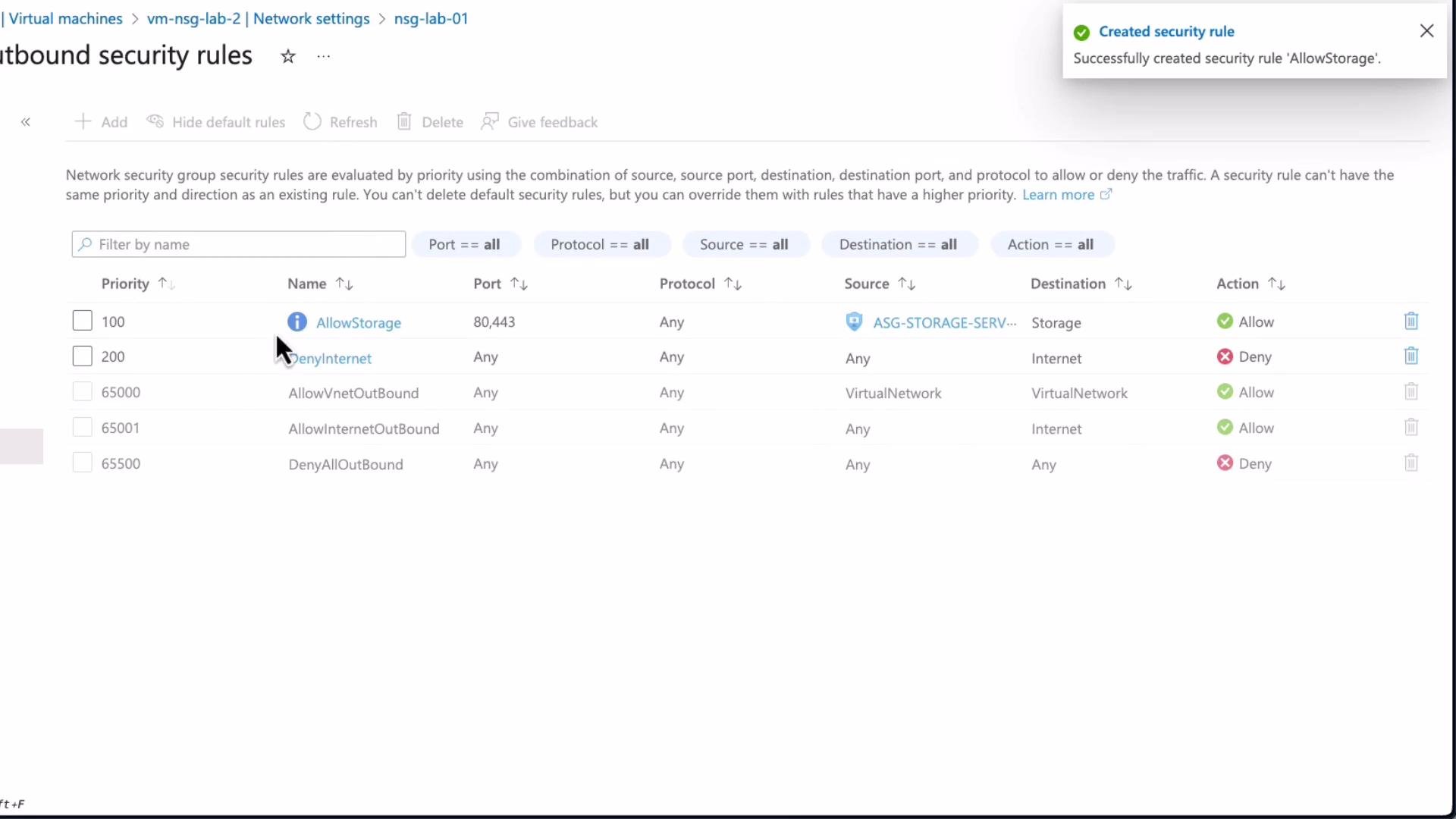Image resolution: width=1456 pixels, height=819 pixels.
Task: Click the Deny status icon on row 65500
Action: click(x=1225, y=463)
